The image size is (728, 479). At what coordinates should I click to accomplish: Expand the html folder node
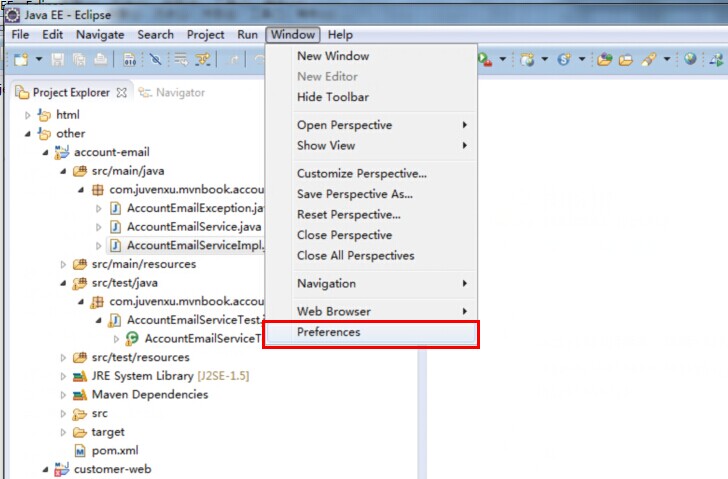[27, 115]
